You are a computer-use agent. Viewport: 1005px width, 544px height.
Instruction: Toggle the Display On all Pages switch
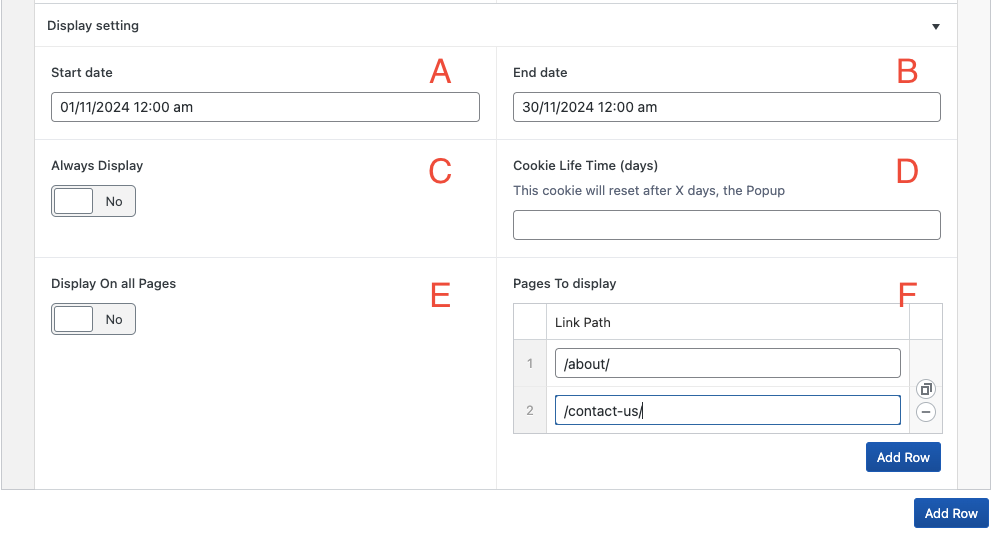click(93, 319)
